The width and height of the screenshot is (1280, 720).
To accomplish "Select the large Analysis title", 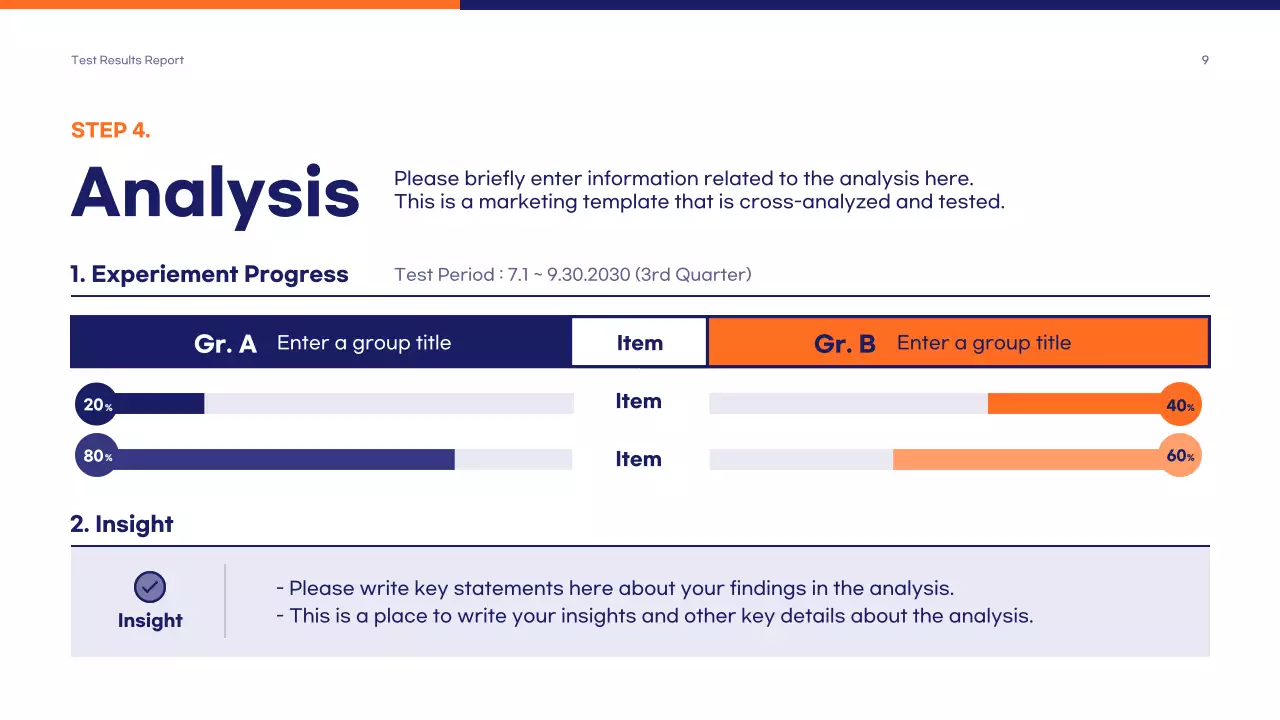I will tap(215, 192).
